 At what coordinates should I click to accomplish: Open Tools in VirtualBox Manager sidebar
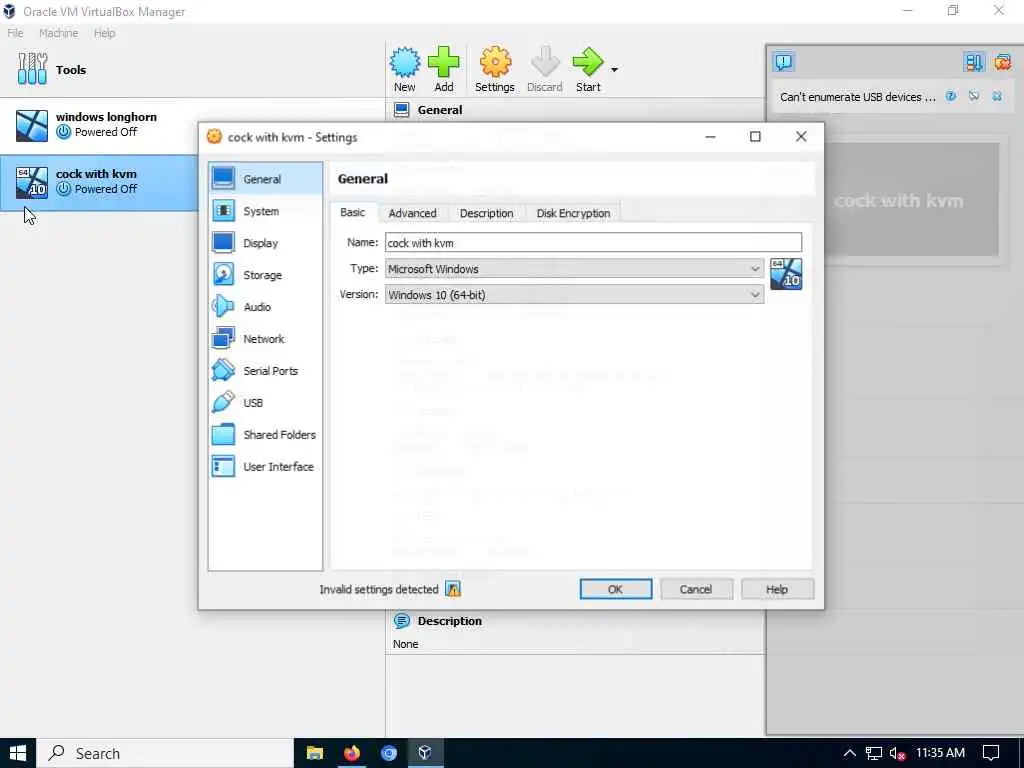pyautogui.click(x=52, y=69)
